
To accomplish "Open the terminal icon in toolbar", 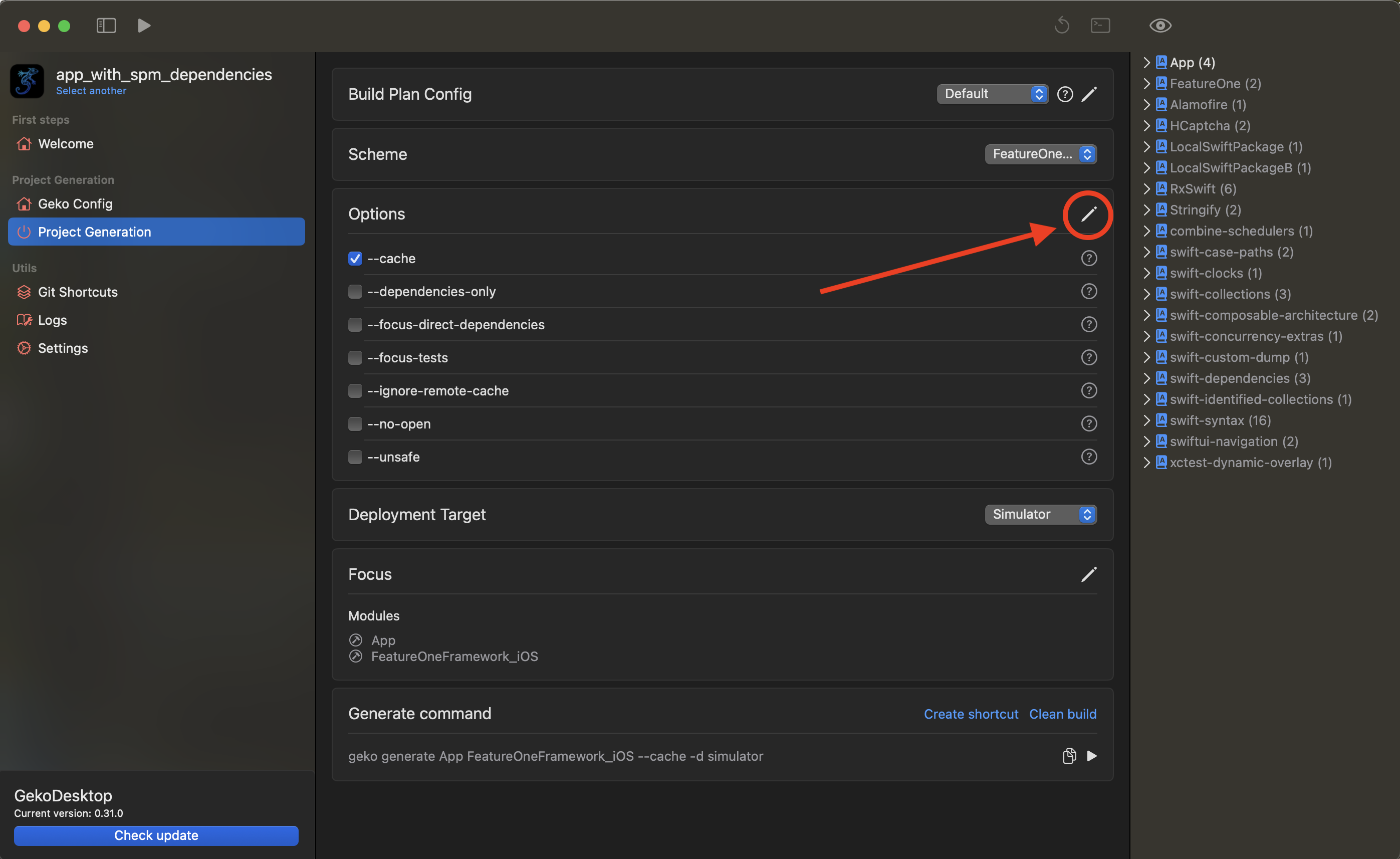I will click(1100, 26).
